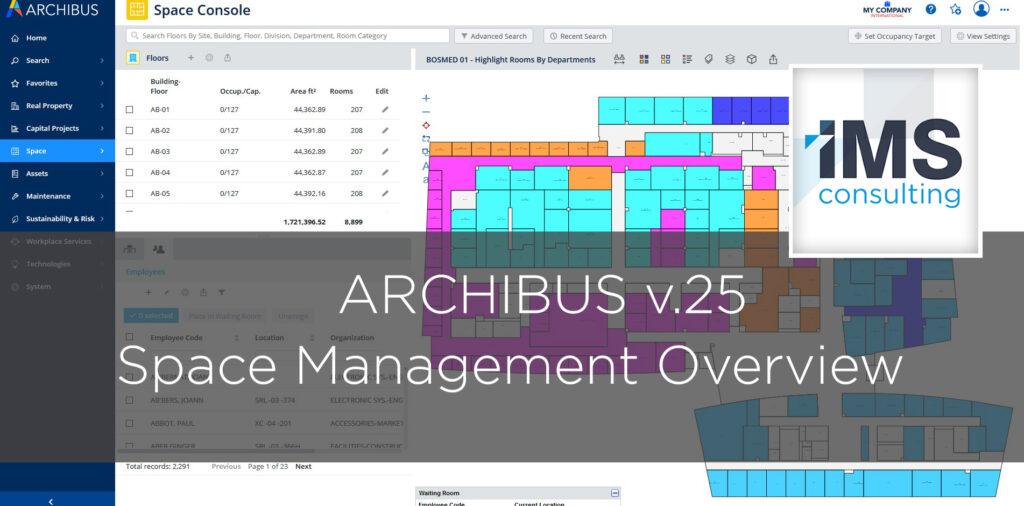Select the AB-05 floor checkbox
The image size is (1024, 506).
click(129, 193)
